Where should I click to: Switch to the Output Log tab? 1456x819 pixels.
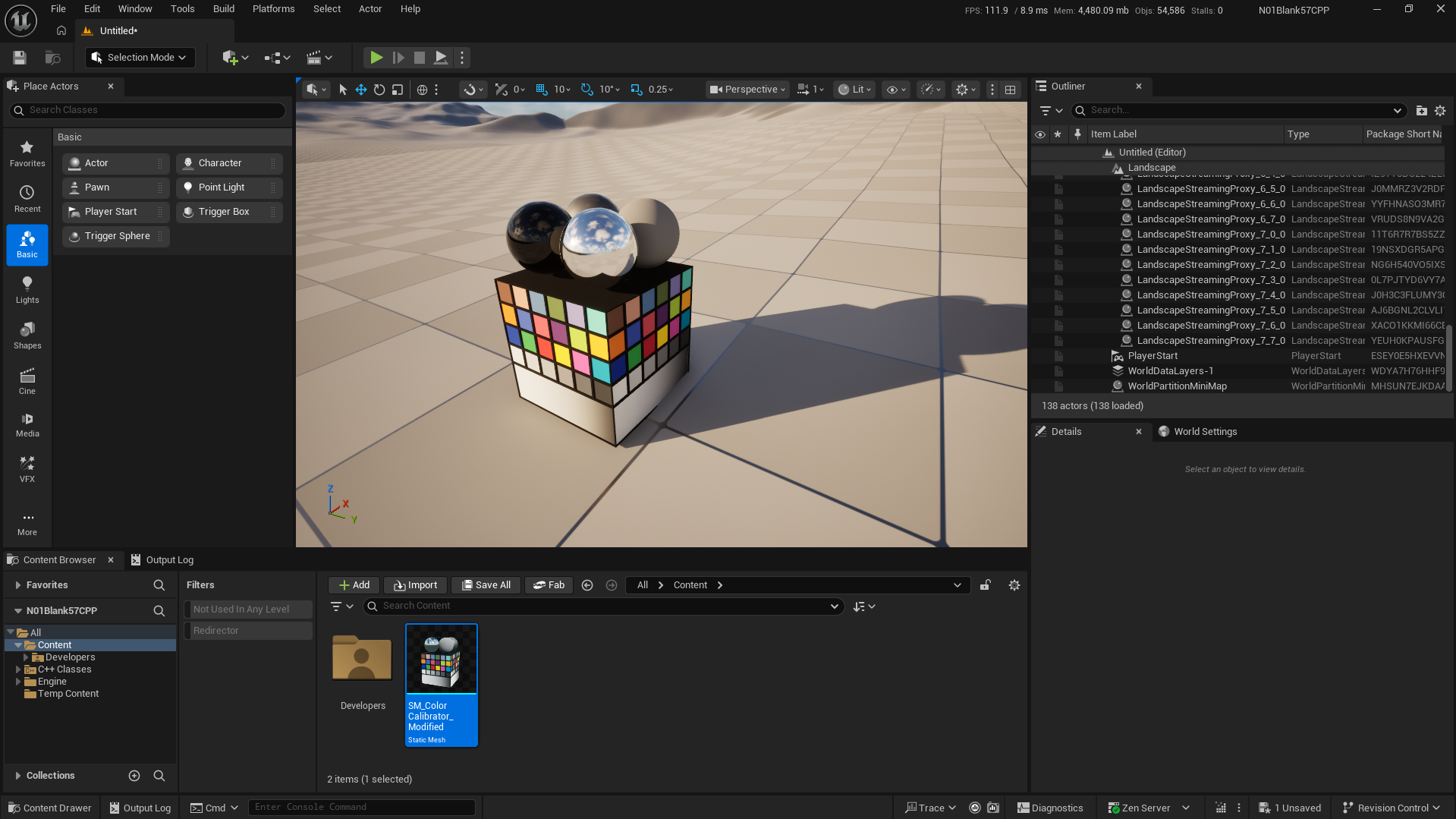point(162,560)
